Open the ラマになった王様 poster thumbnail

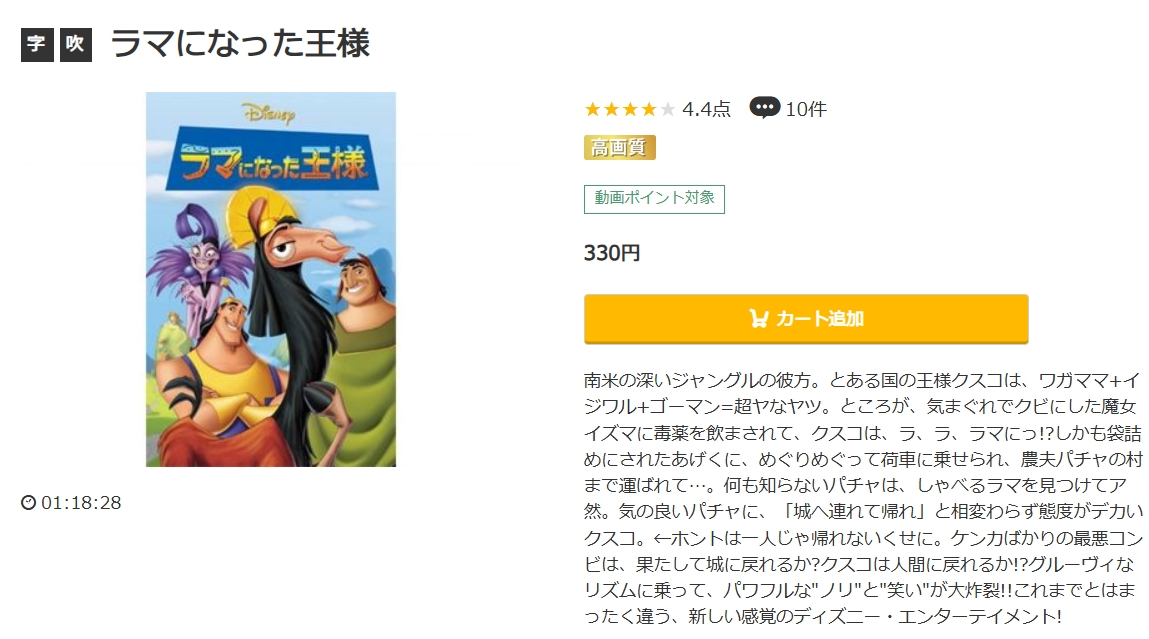tap(271, 279)
